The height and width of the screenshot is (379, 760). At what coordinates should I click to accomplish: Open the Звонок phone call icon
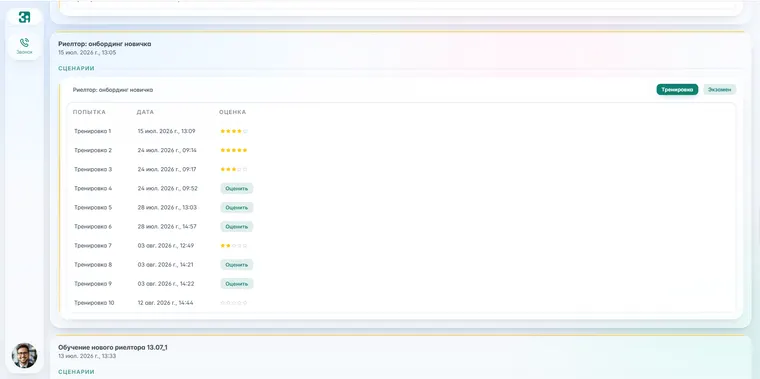point(24,47)
